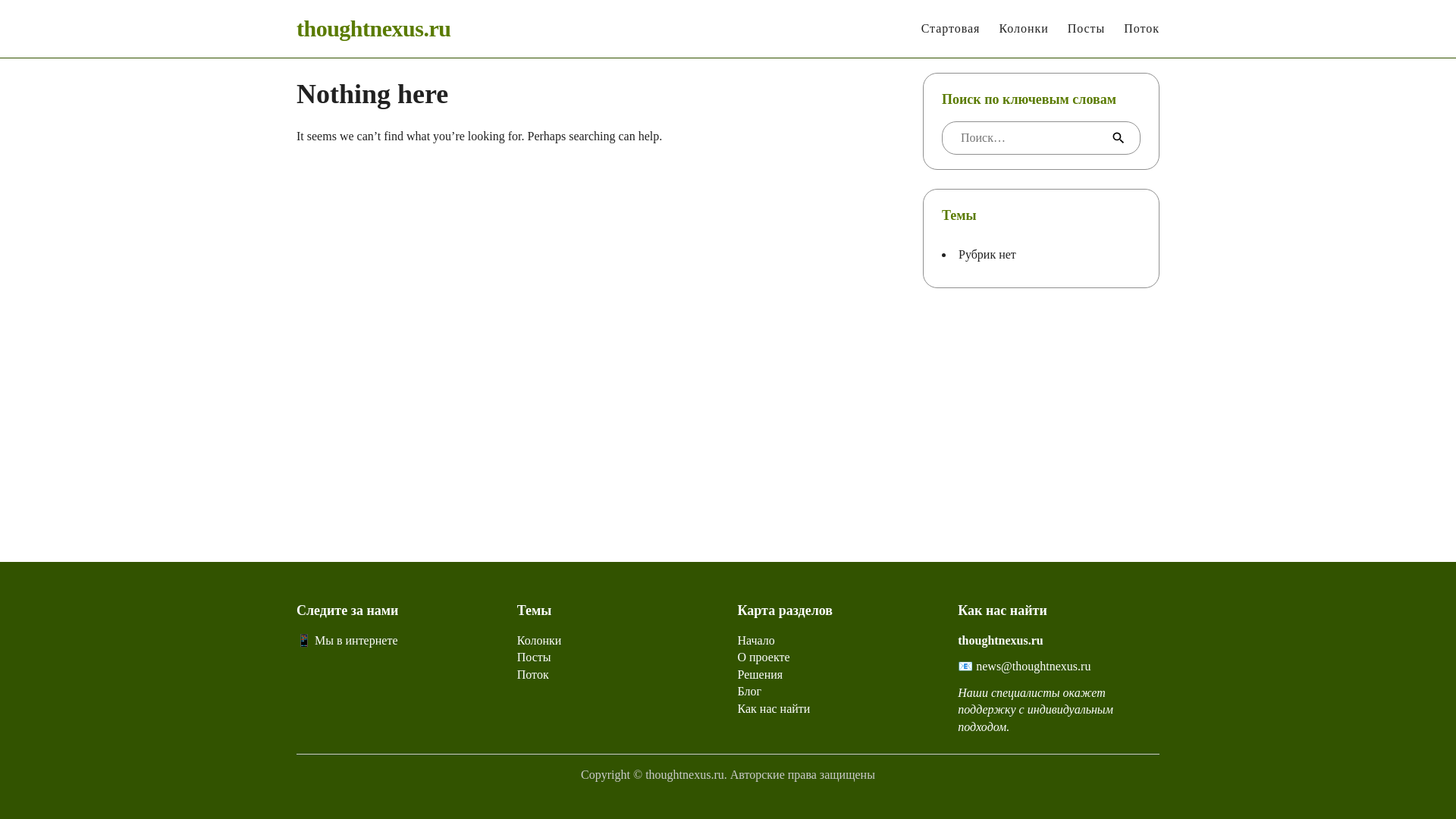Screen dimensions: 1456x819
Task: Click the bold thoughtnexus.ru footer contact name
Action: [x=1000, y=641]
